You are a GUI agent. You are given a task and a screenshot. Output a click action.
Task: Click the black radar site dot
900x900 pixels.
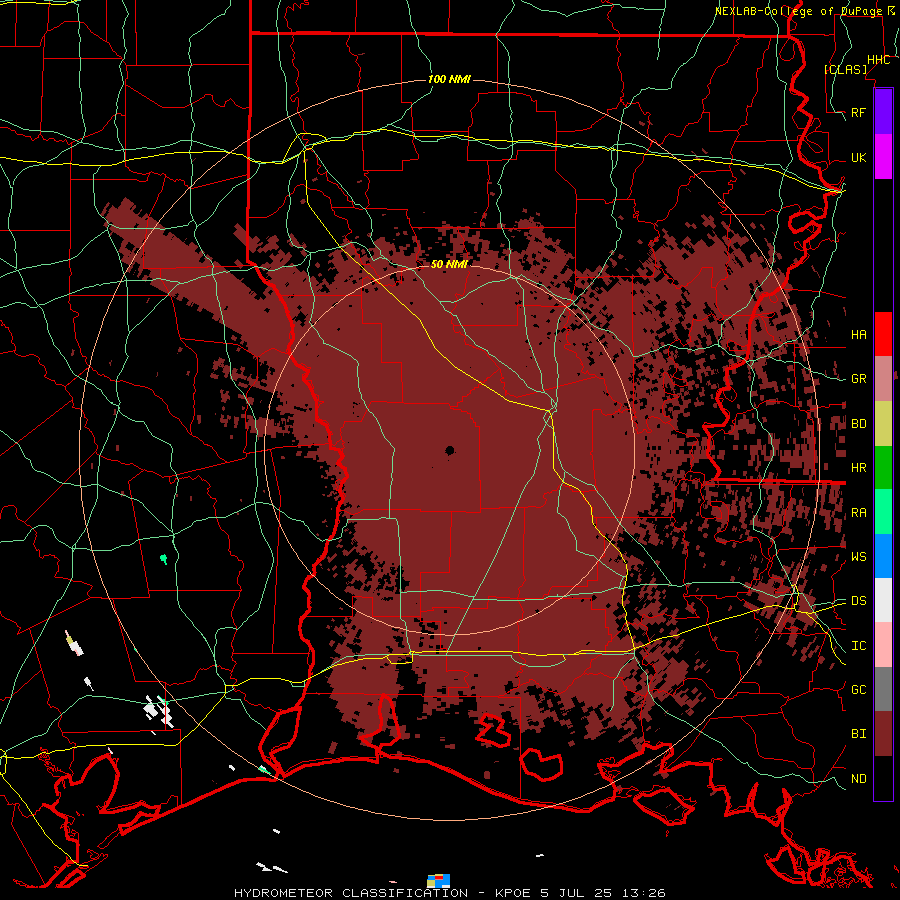tap(449, 451)
